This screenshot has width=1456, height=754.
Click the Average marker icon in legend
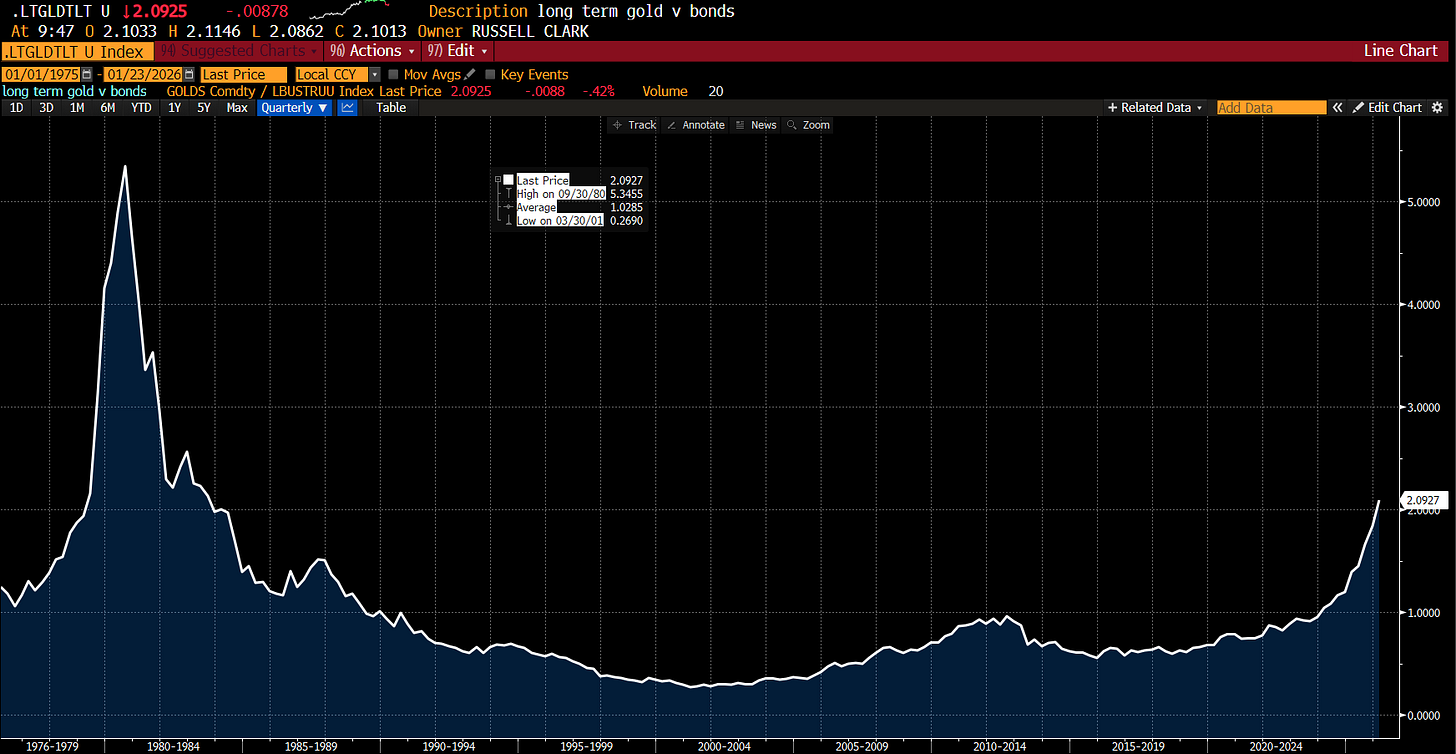[x=509, y=207]
